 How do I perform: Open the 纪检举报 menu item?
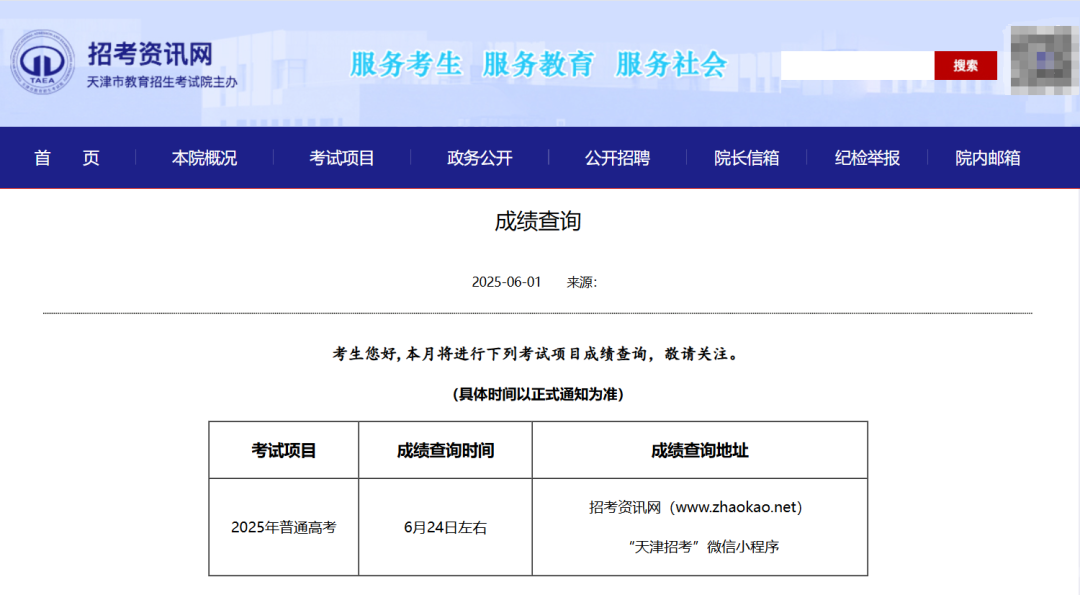(867, 158)
